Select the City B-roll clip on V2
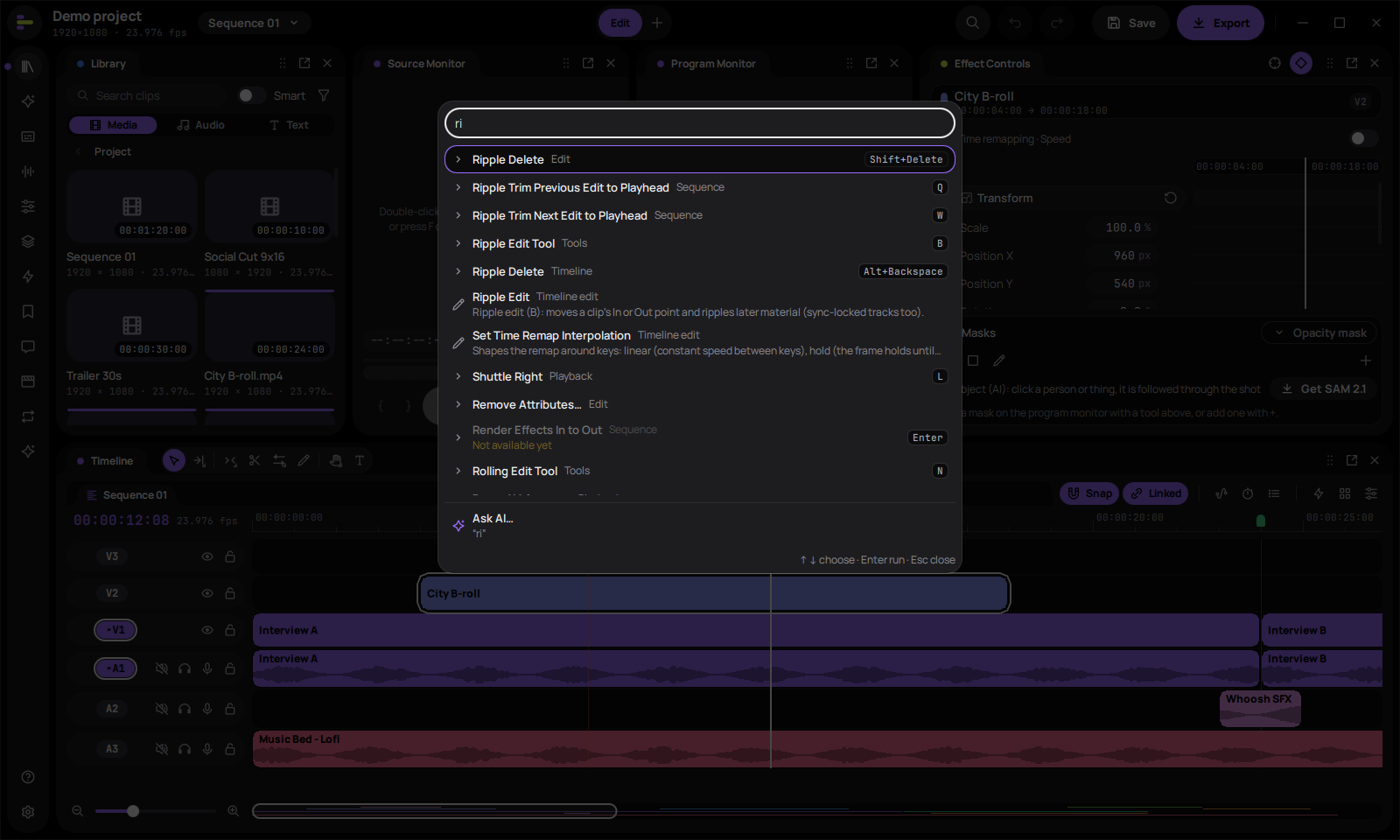This screenshot has height=840, width=1400. click(x=714, y=593)
